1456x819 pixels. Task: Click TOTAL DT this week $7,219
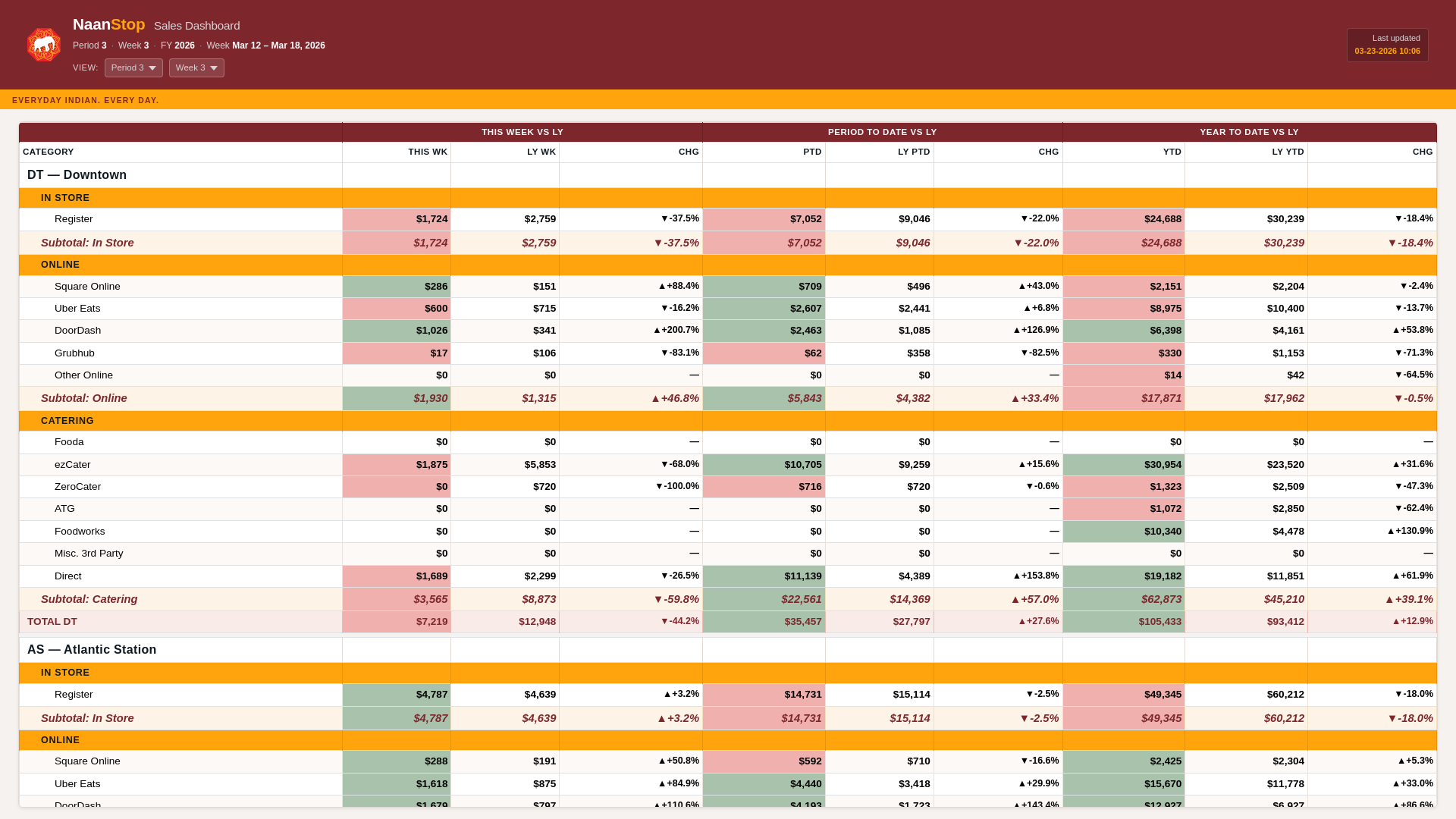(397, 622)
